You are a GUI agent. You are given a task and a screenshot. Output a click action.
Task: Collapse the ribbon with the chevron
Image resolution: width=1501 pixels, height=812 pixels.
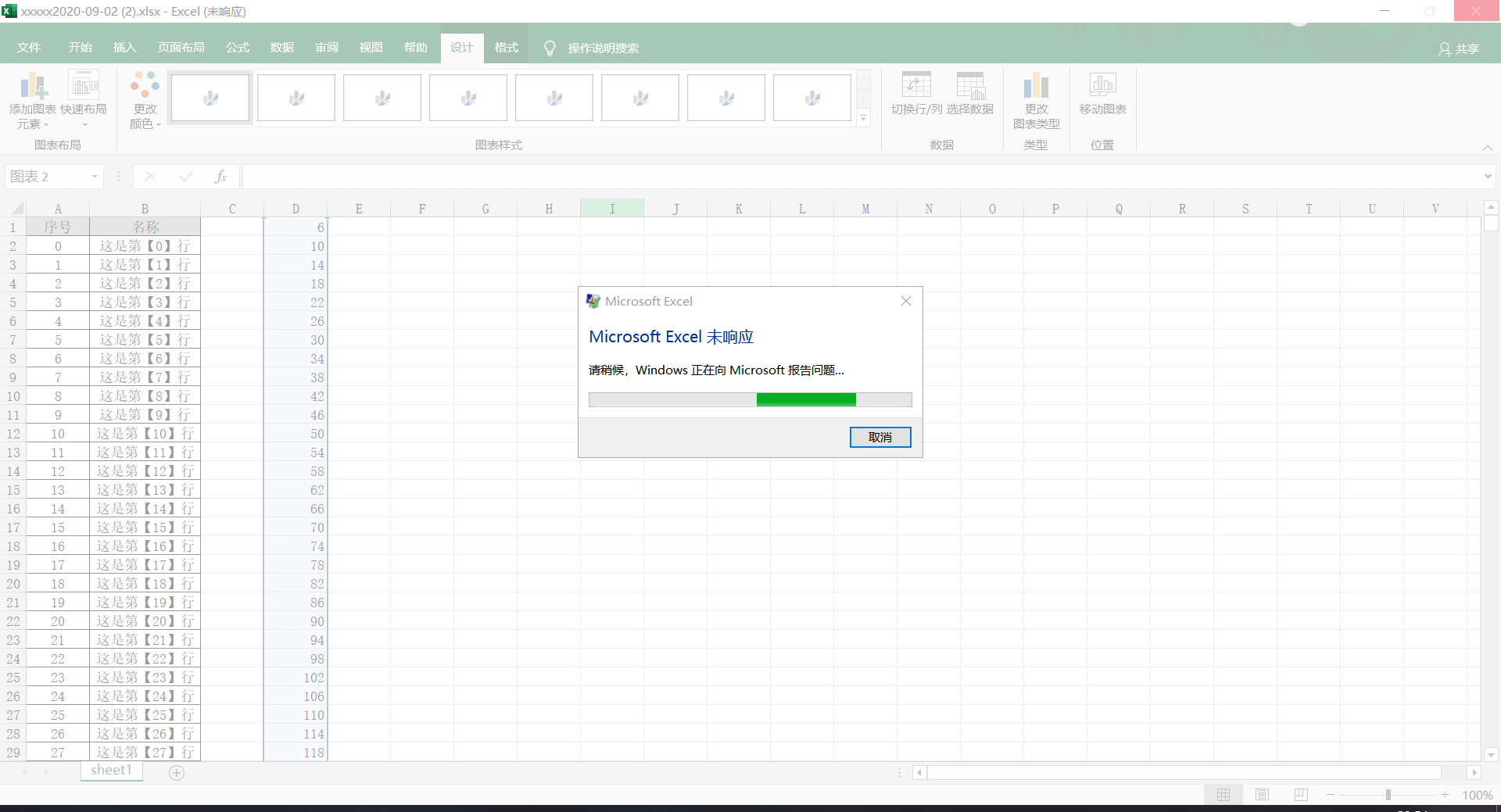[1488, 147]
